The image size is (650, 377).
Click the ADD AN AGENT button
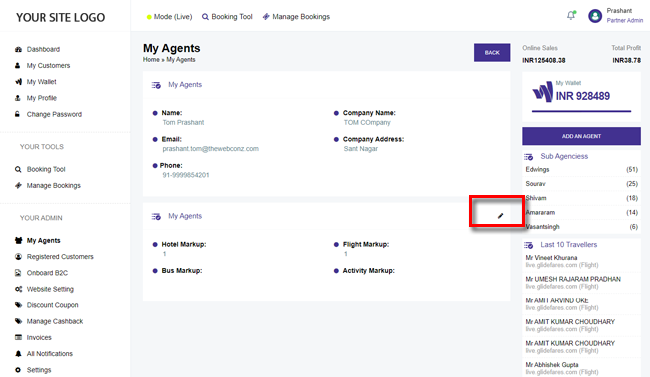tap(581, 136)
